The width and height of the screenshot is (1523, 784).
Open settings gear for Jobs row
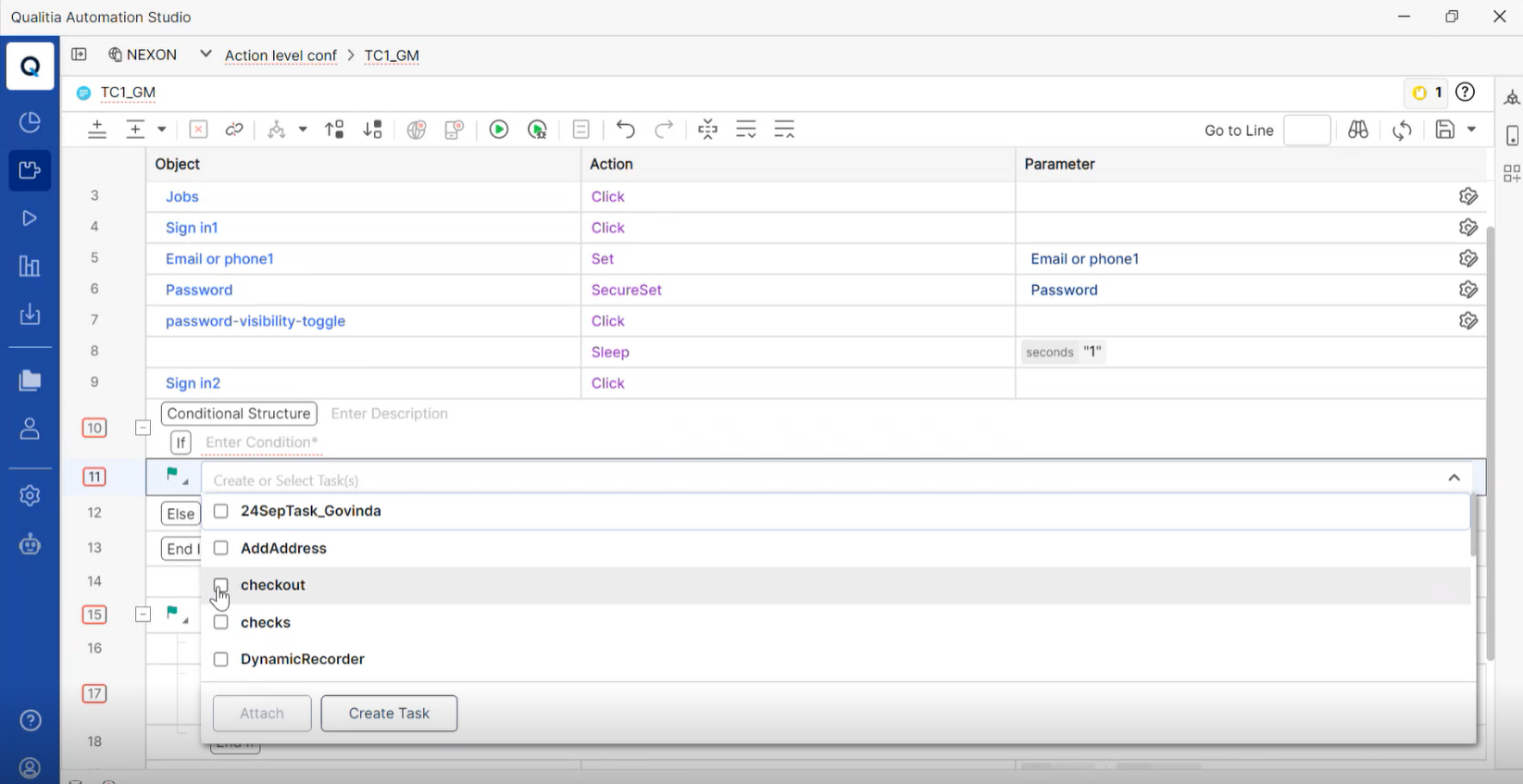coord(1467,196)
